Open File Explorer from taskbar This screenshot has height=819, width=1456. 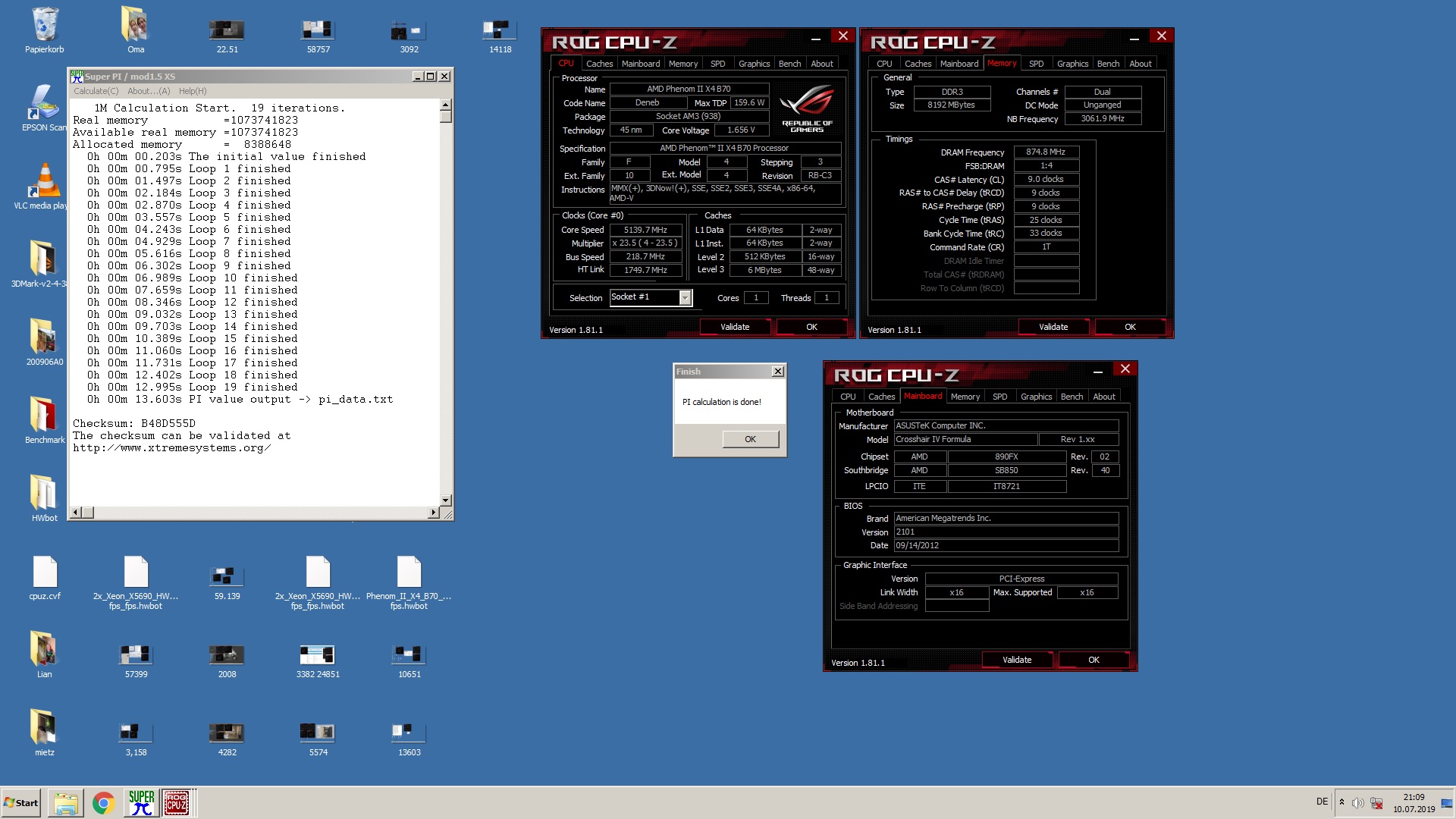point(66,803)
